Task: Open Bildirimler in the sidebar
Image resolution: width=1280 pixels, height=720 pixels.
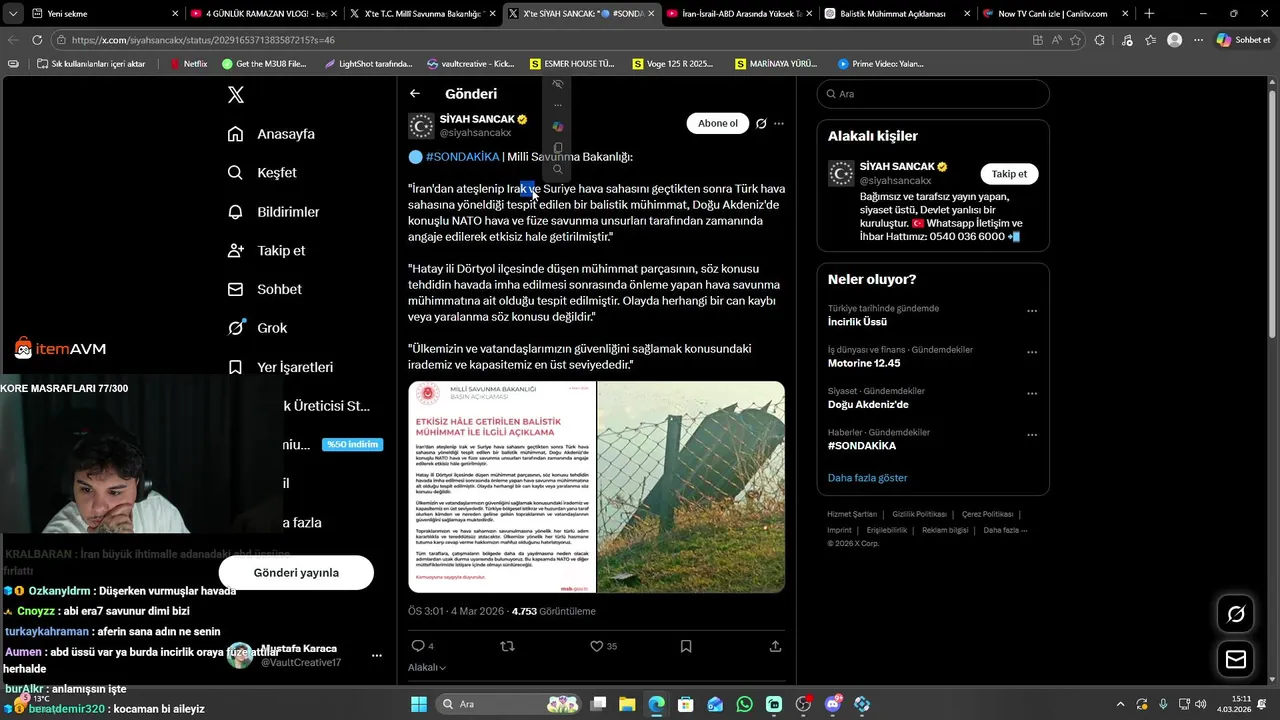Action: (x=273, y=212)
